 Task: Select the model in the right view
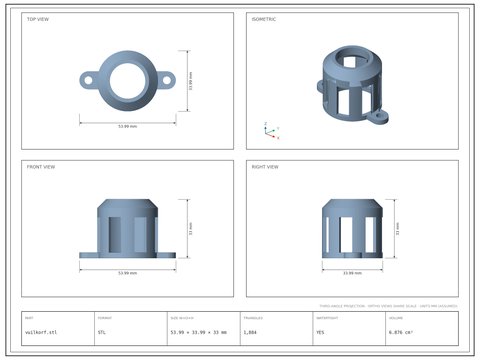point(352,229)
